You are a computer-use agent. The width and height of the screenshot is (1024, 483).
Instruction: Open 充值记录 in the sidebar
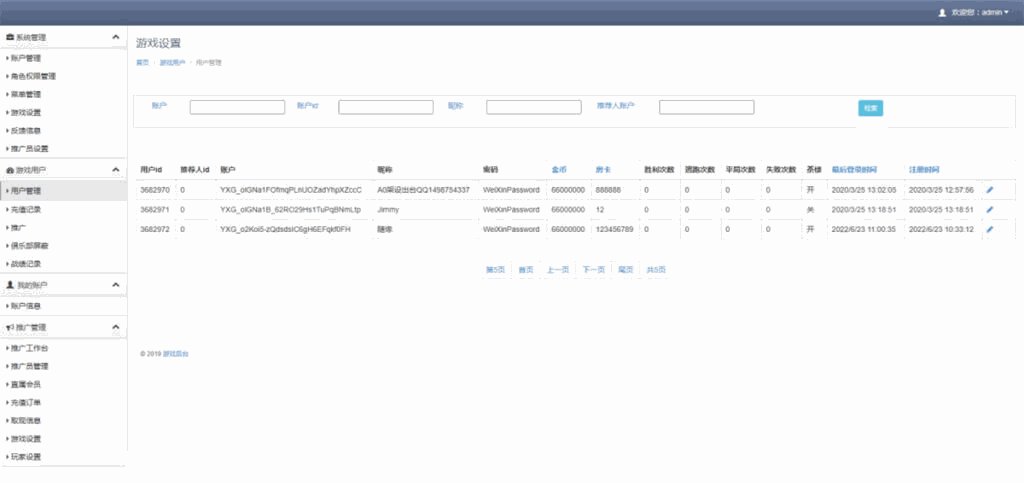click(26, 210)
